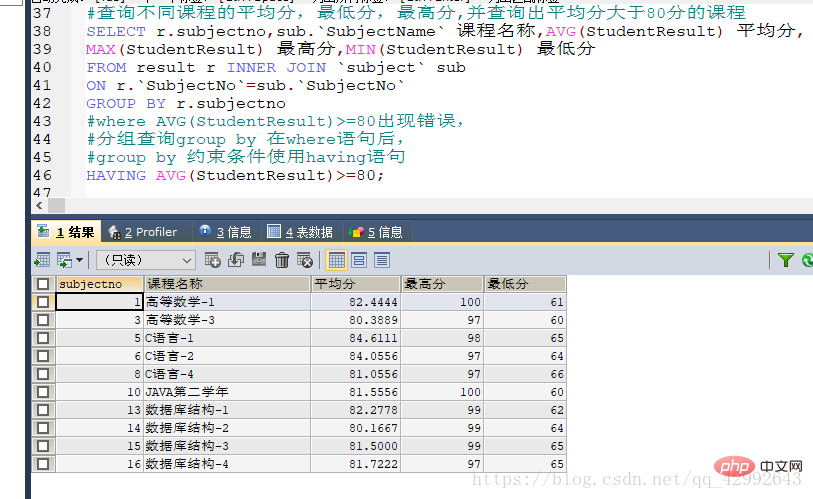Viewport: 813px width, 499px height.
Task: Check the row for C语言-4
Action: [x=43, y=374]
